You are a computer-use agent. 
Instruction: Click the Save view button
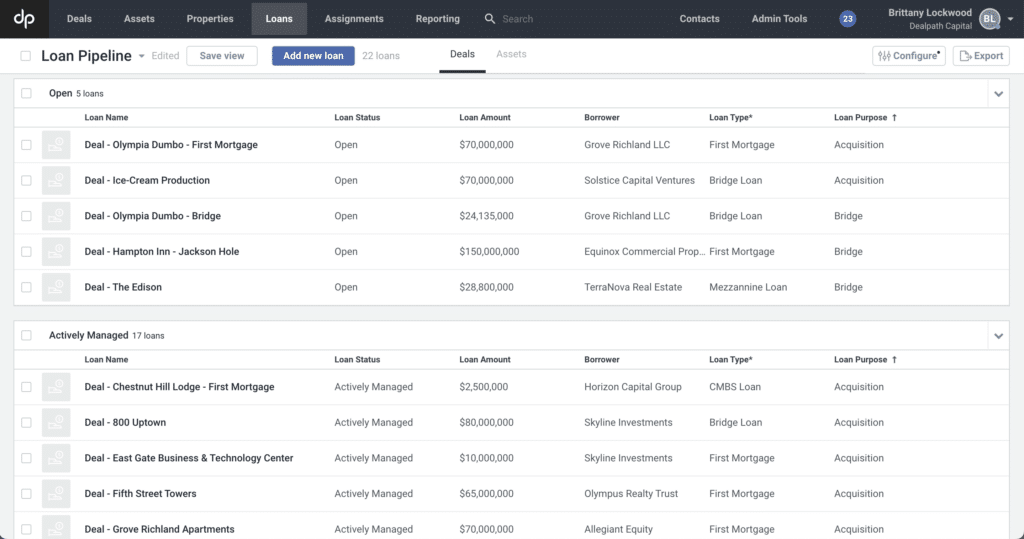(222, 56)
